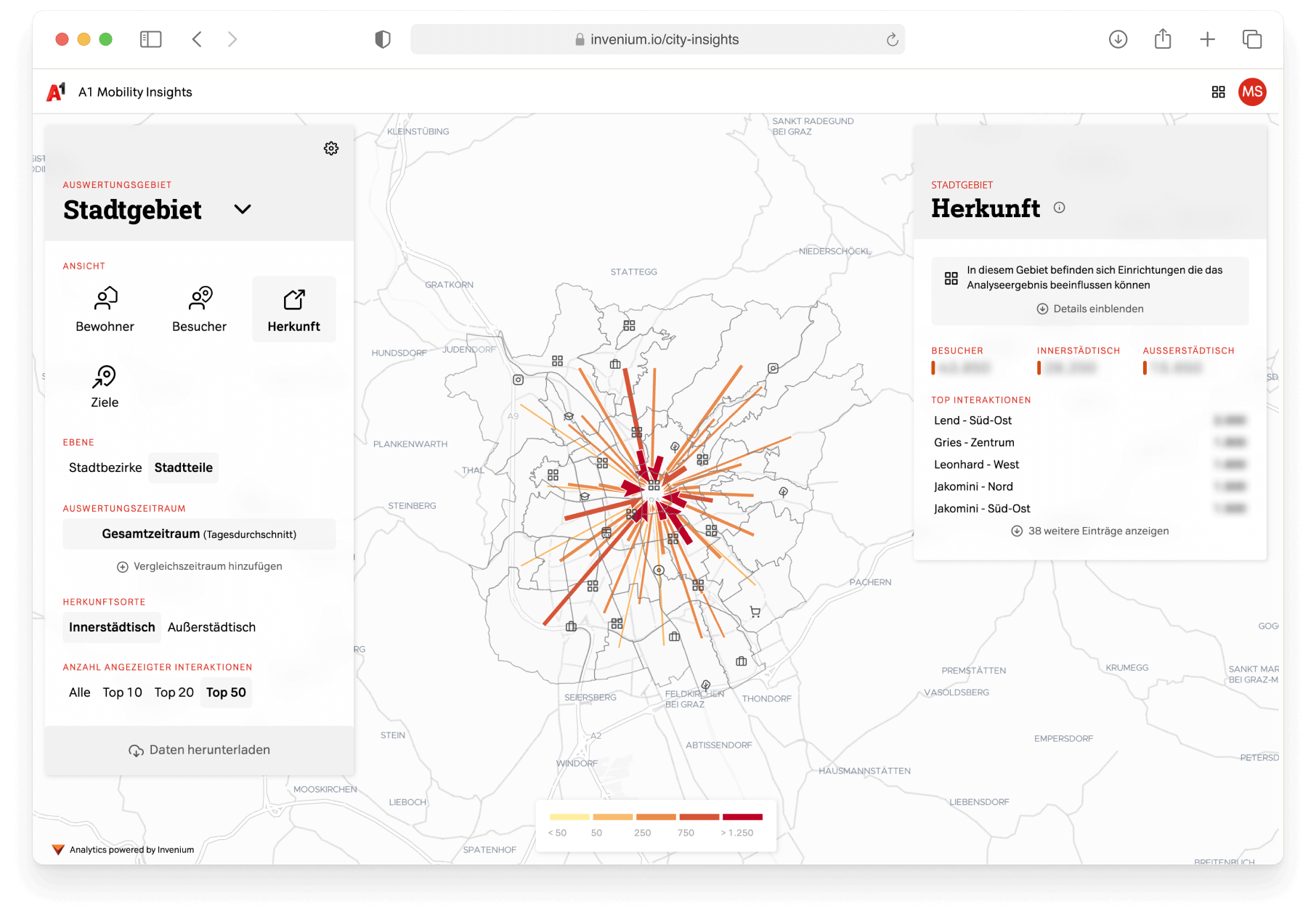The height and width of the screenshot is (919, 1316).
Task: Open the apps grid icon in header
Action: tap(1219, 92)
